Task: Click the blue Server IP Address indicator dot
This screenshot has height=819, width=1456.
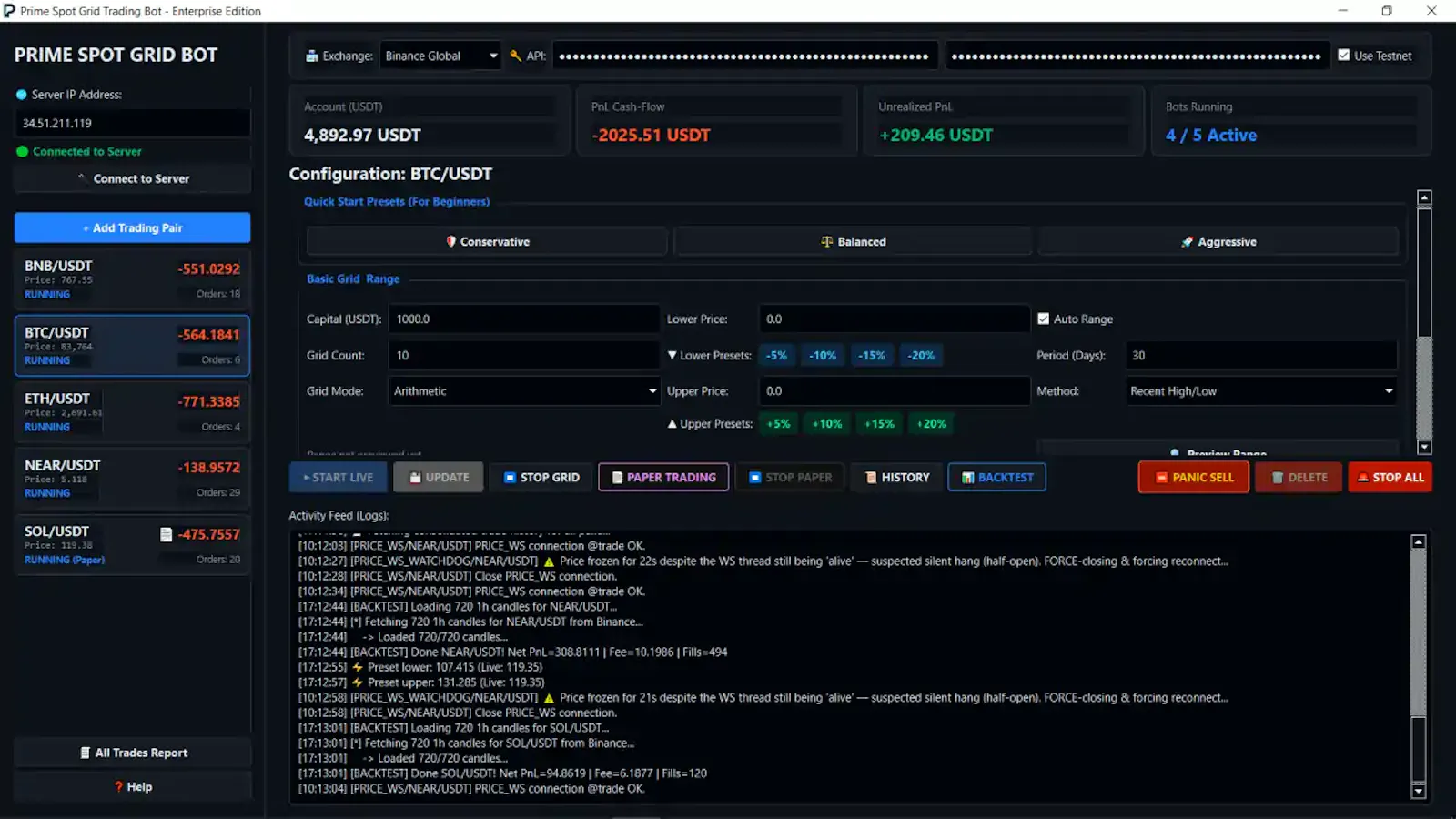Action: 22,94
